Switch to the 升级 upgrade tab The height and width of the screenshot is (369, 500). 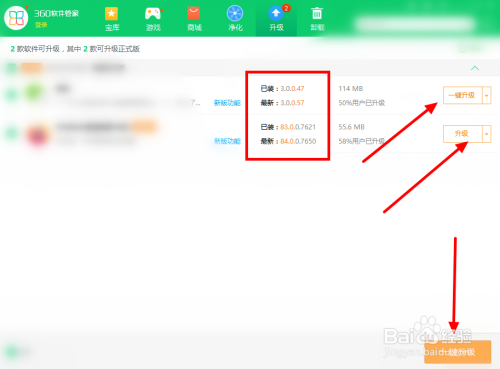point(276,19)
